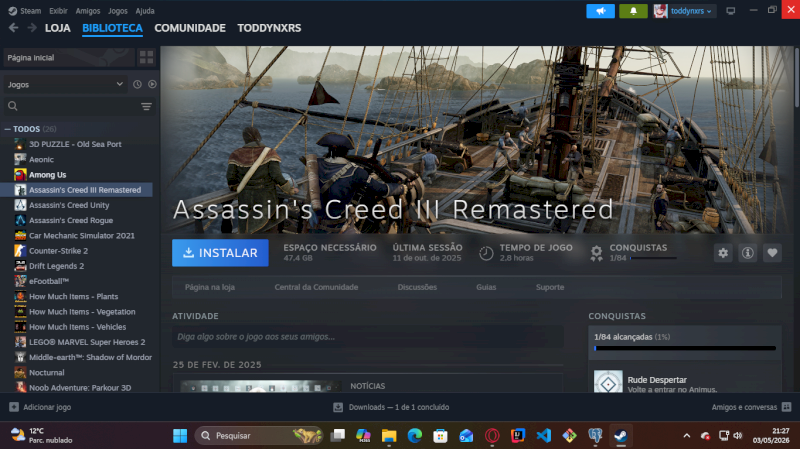Click the Adicionar jogo plus icon

point(14,407)
